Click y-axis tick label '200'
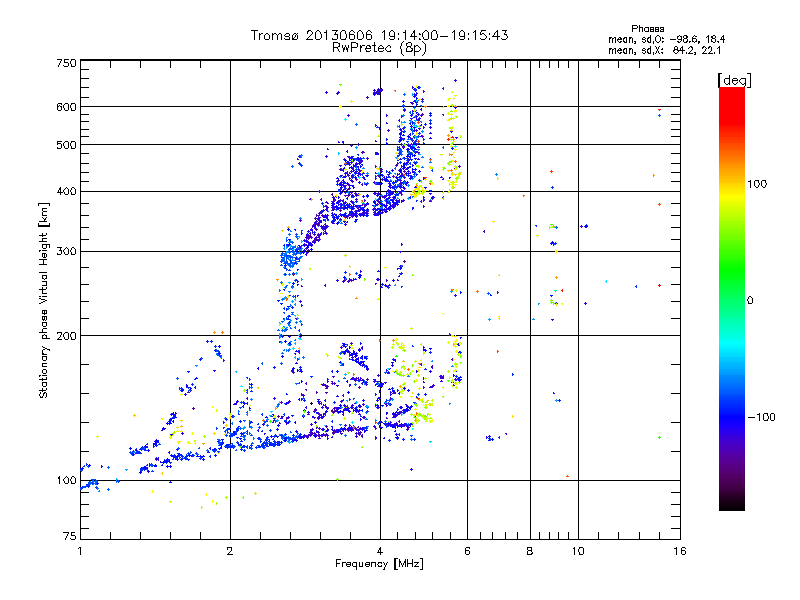800x600 pixels. [66, 336]
